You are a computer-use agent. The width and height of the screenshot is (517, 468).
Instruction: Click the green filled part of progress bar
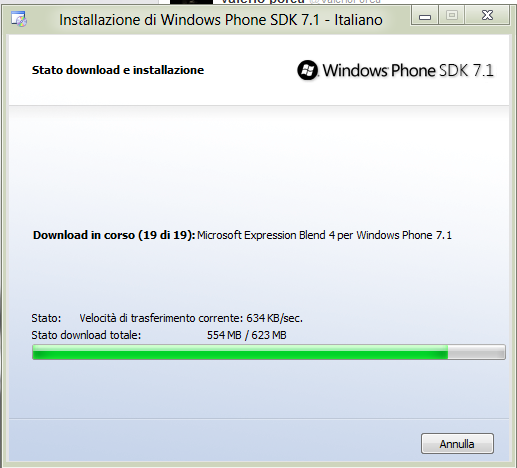[240, 352]
